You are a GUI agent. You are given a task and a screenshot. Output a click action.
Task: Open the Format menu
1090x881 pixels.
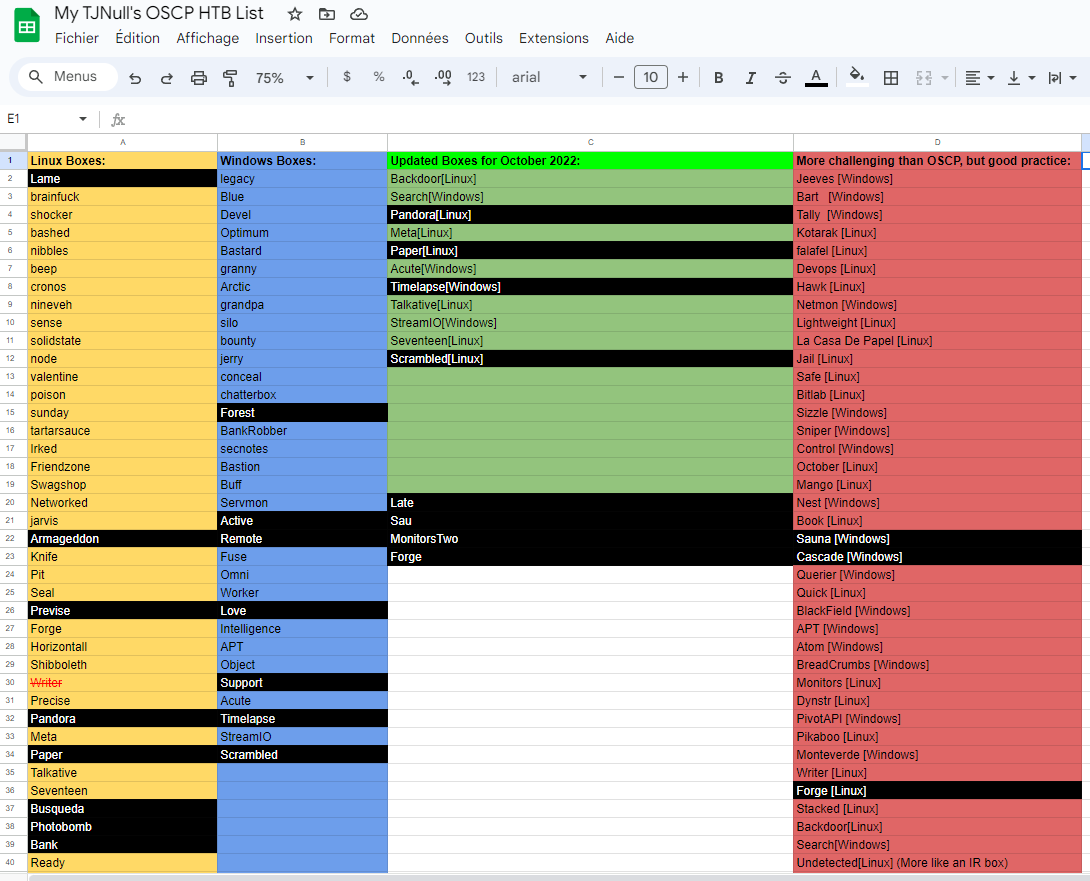[x=352, y=38]
